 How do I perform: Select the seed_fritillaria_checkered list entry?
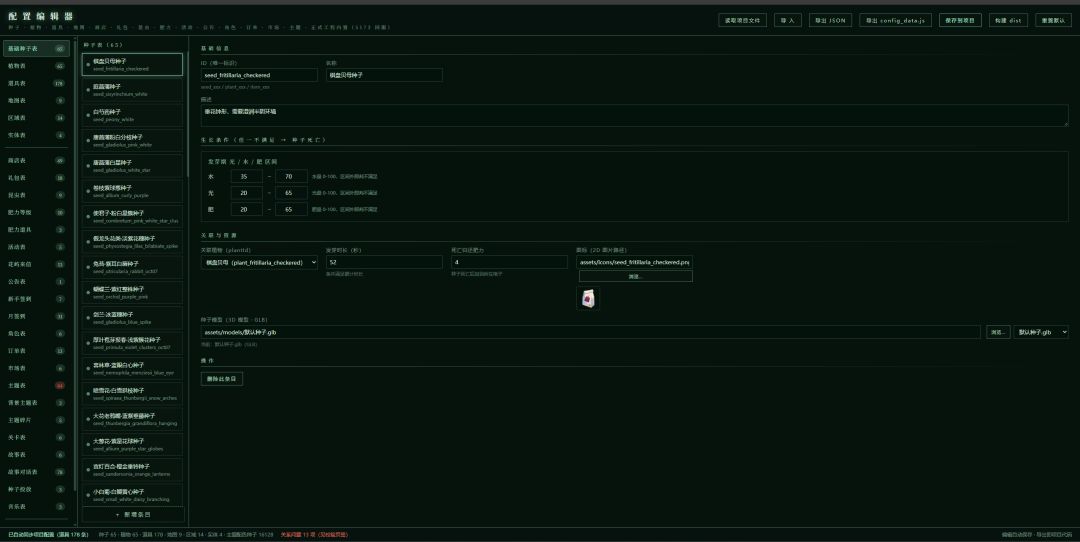point(132,65)
